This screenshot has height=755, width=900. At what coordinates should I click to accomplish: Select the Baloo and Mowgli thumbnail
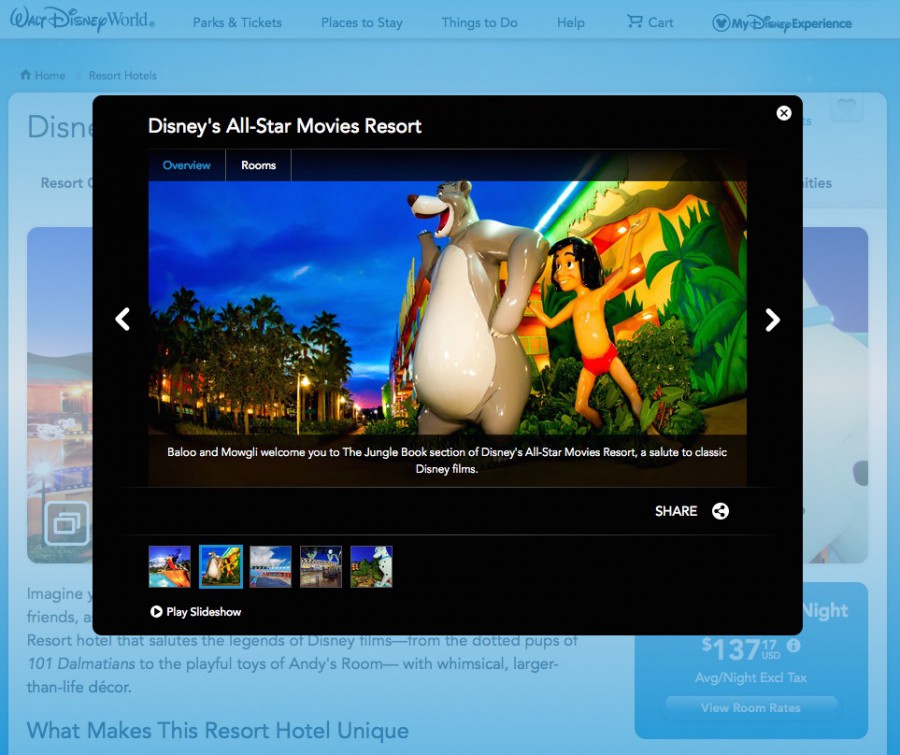[220, 567]
